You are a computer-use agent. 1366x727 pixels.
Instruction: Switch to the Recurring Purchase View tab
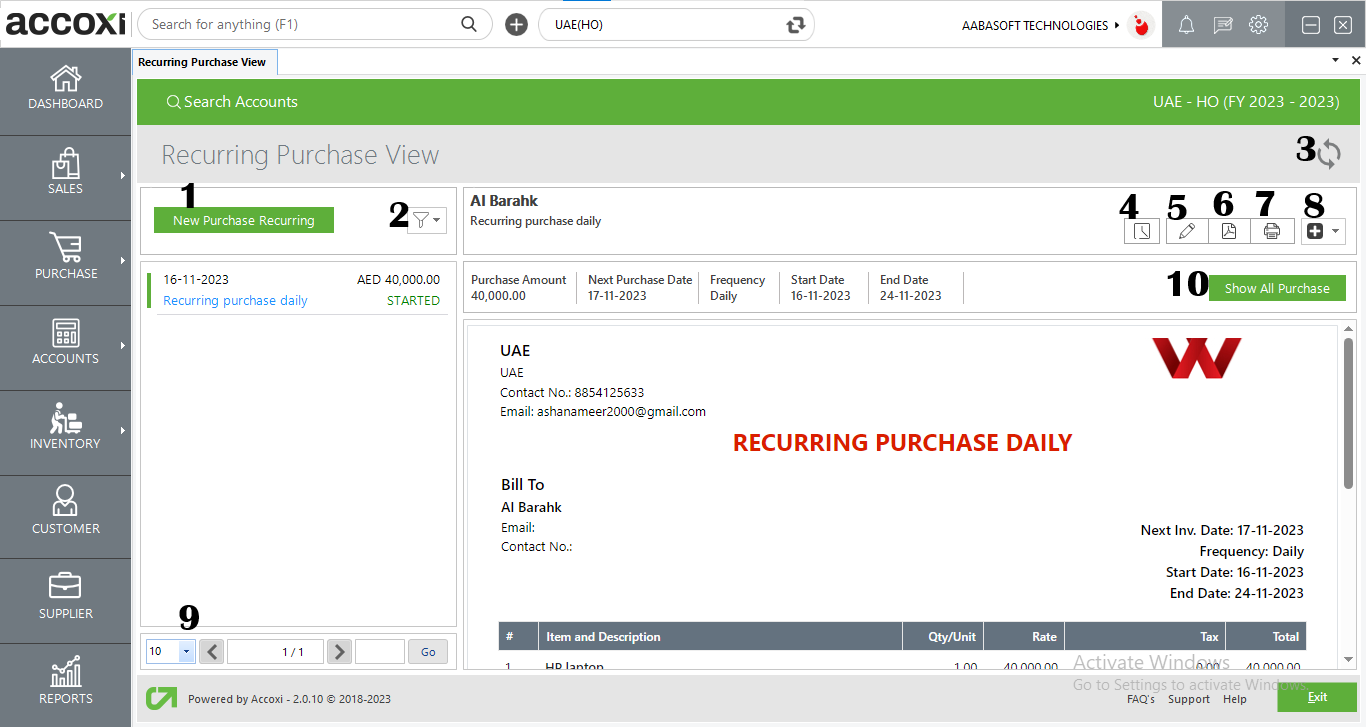point(204,61)
